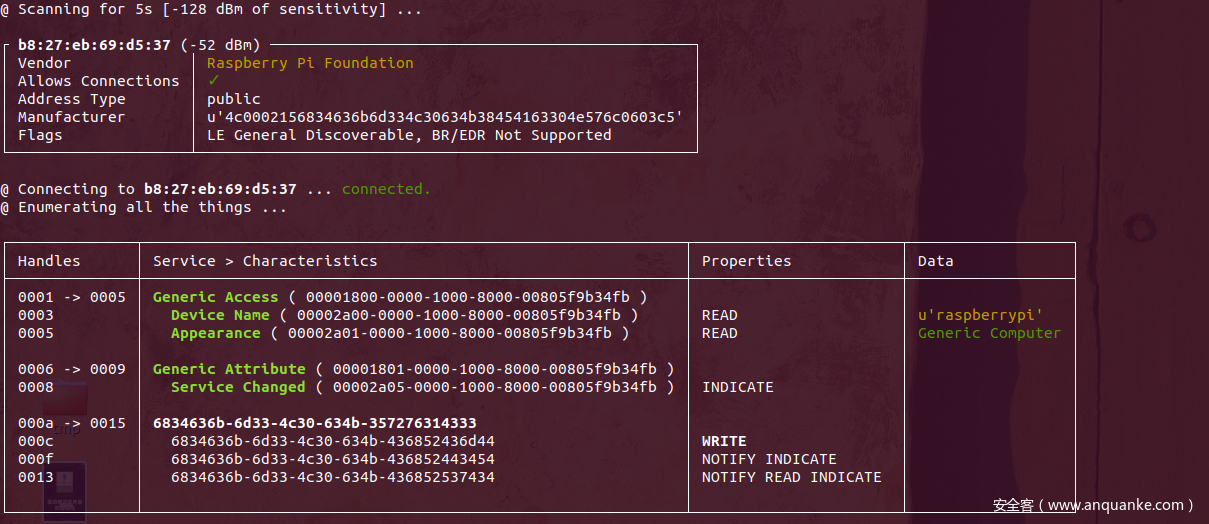The image size is (1209, 524).
Task: Click the faint document thumbnail at bottom left
Action: [65, 490]
